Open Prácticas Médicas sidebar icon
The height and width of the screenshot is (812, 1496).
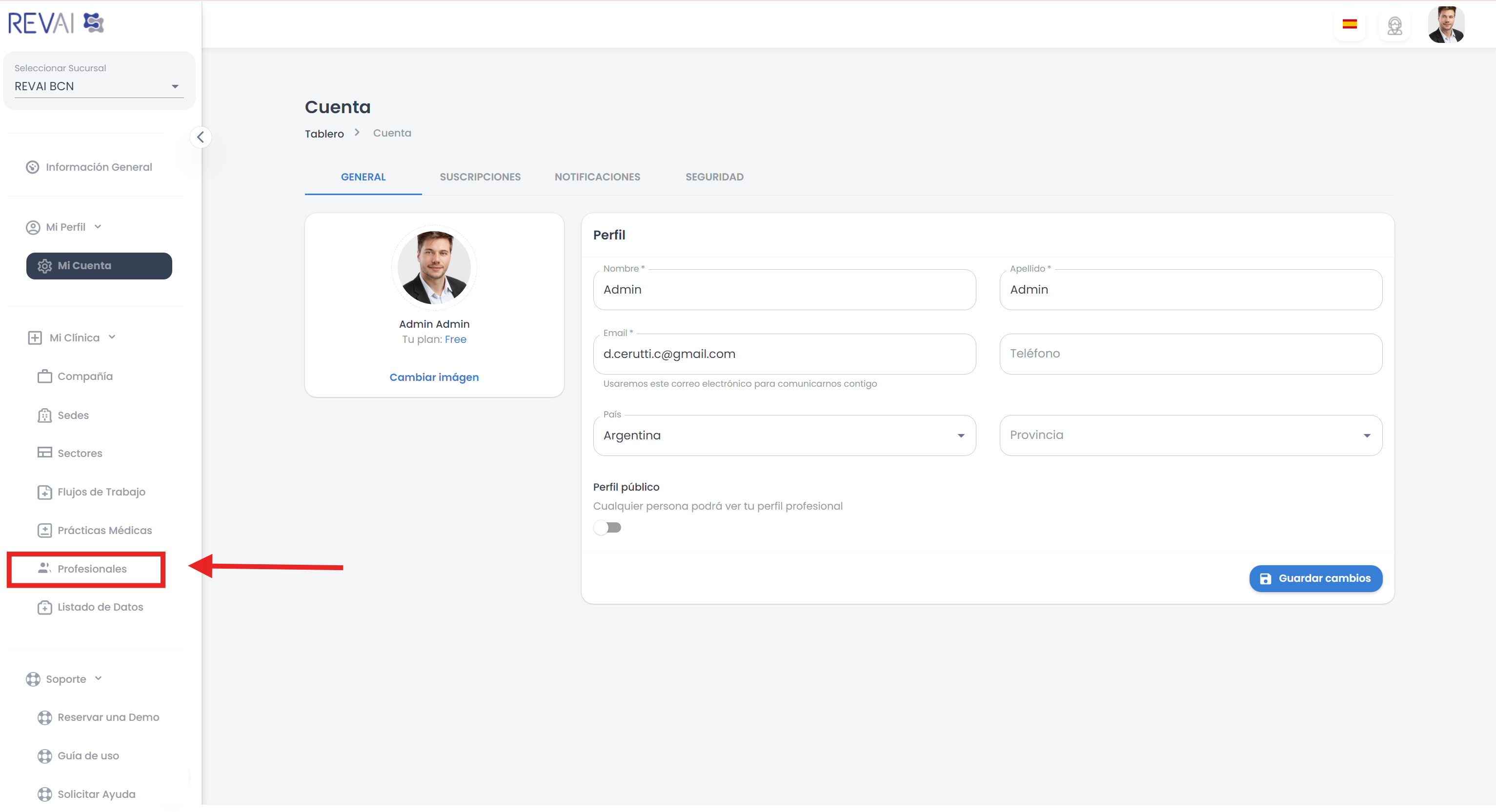tap(45, 531)
